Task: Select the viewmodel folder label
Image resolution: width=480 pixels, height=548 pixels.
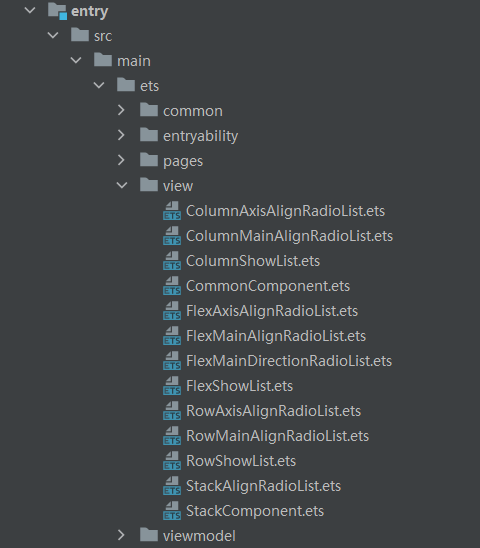Action: tap(199, 536)
